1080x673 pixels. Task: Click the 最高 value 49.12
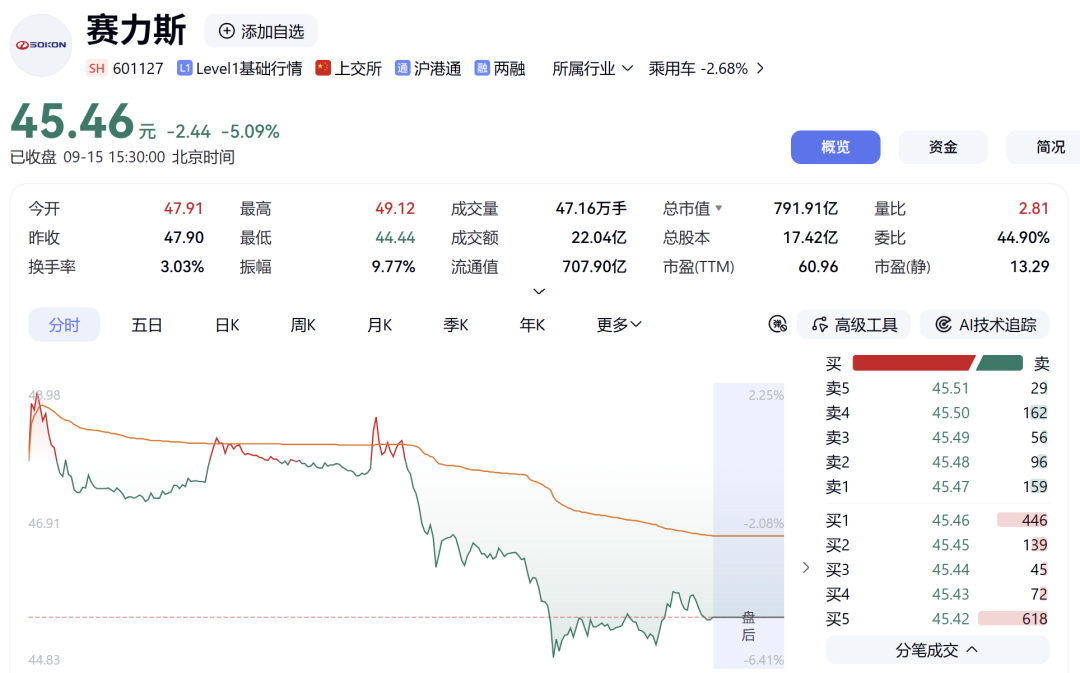[x=395, y=209]
